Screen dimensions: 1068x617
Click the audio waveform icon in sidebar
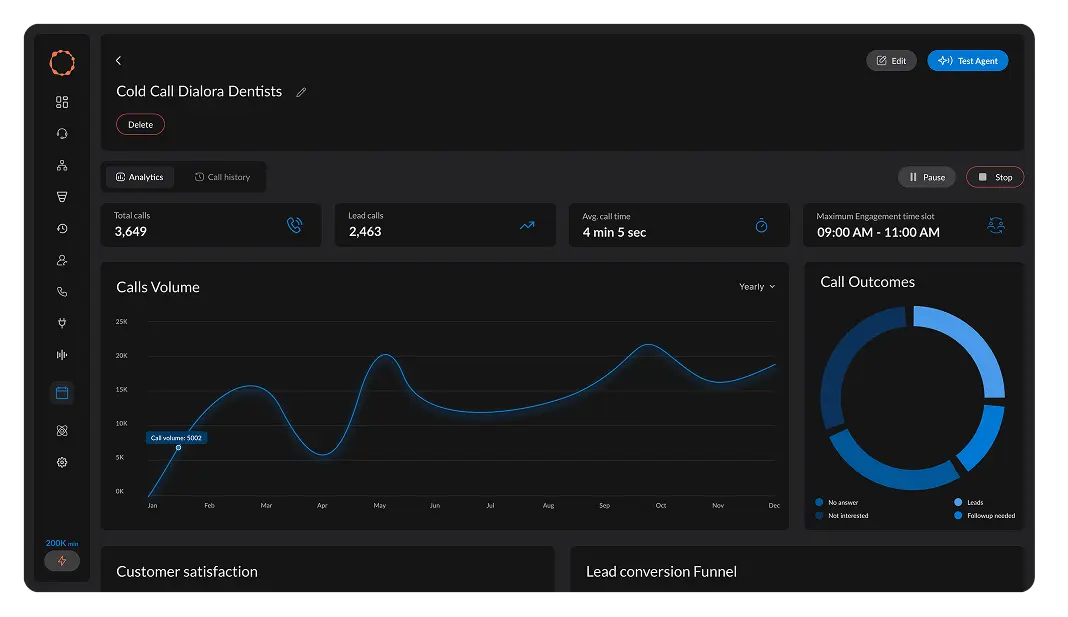pos(62,355)
